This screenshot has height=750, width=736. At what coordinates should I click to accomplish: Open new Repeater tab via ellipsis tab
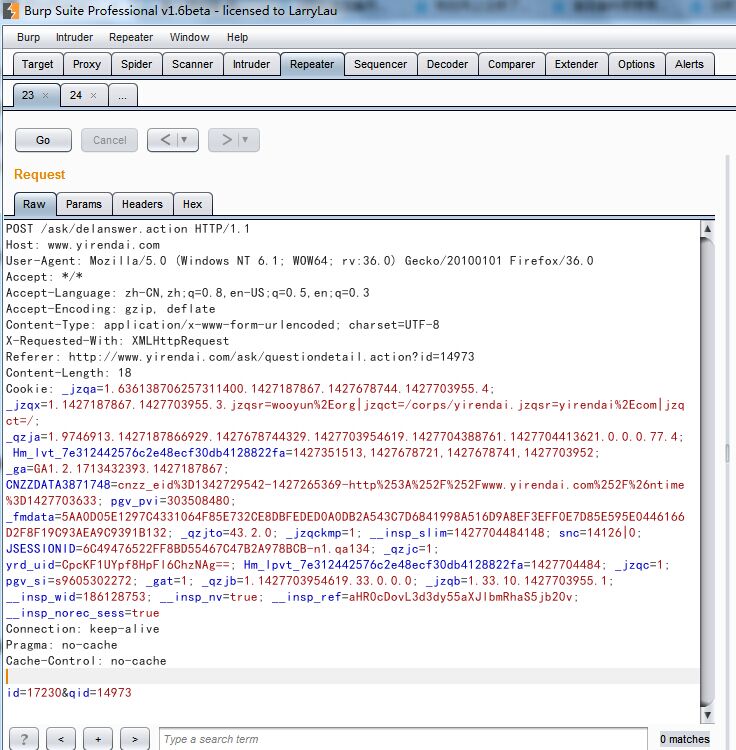click(123, 95)
